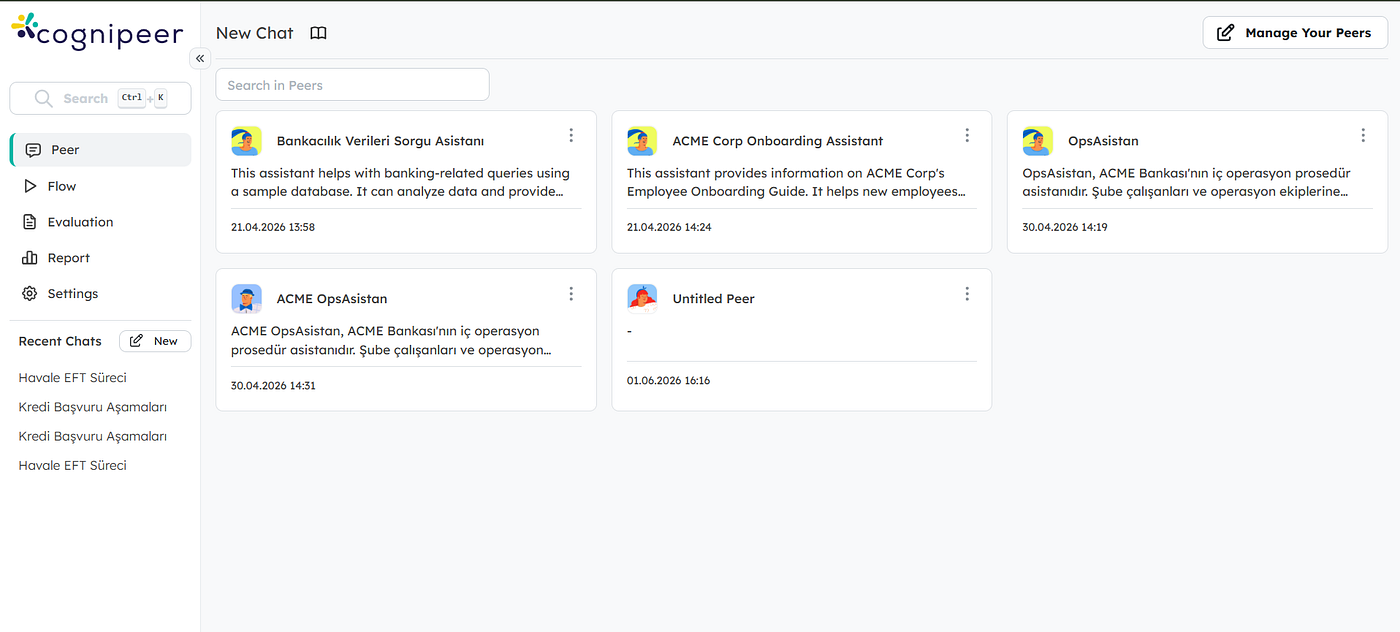This screenshot has height=632, width=1400.
Task: Open three-dot menu on ACME OpsAsistan card
Action: 571,293
